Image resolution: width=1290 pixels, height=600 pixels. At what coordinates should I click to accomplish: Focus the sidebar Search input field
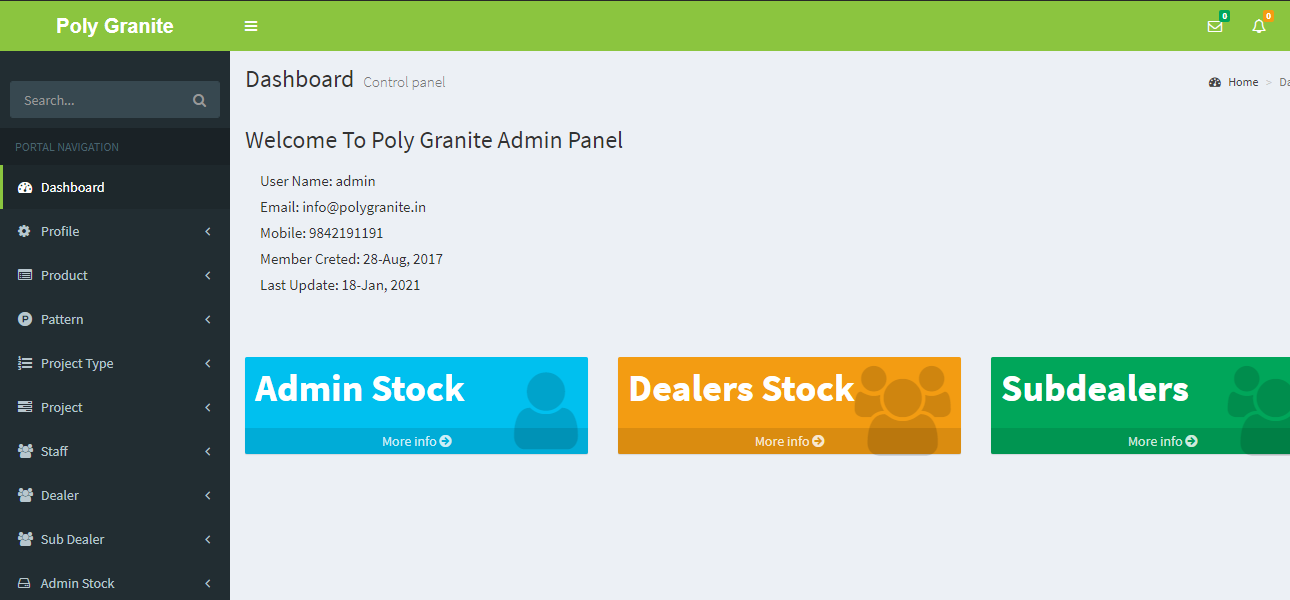coord(100,100)
